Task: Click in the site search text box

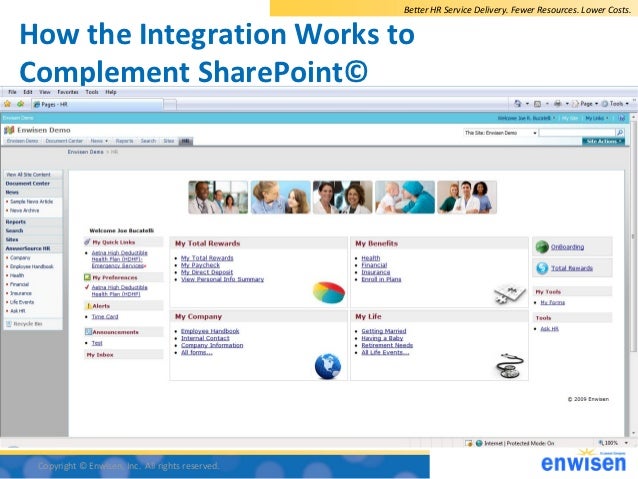Action: tap(577, 133)
